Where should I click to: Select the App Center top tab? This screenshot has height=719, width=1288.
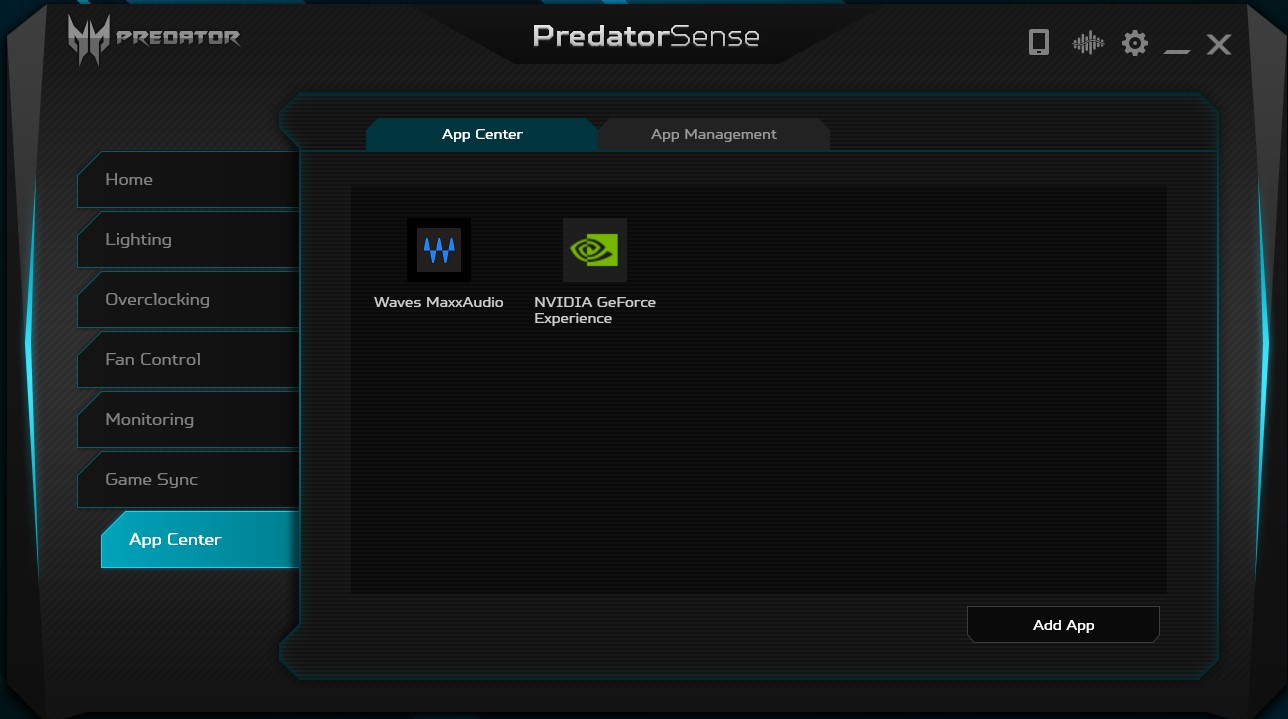tap(482, 134)
